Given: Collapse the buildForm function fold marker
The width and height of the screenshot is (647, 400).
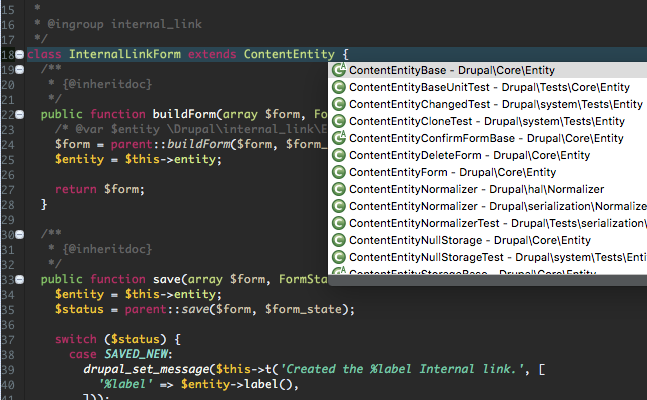Looking at the screenshot, I should tap(20, 114).
